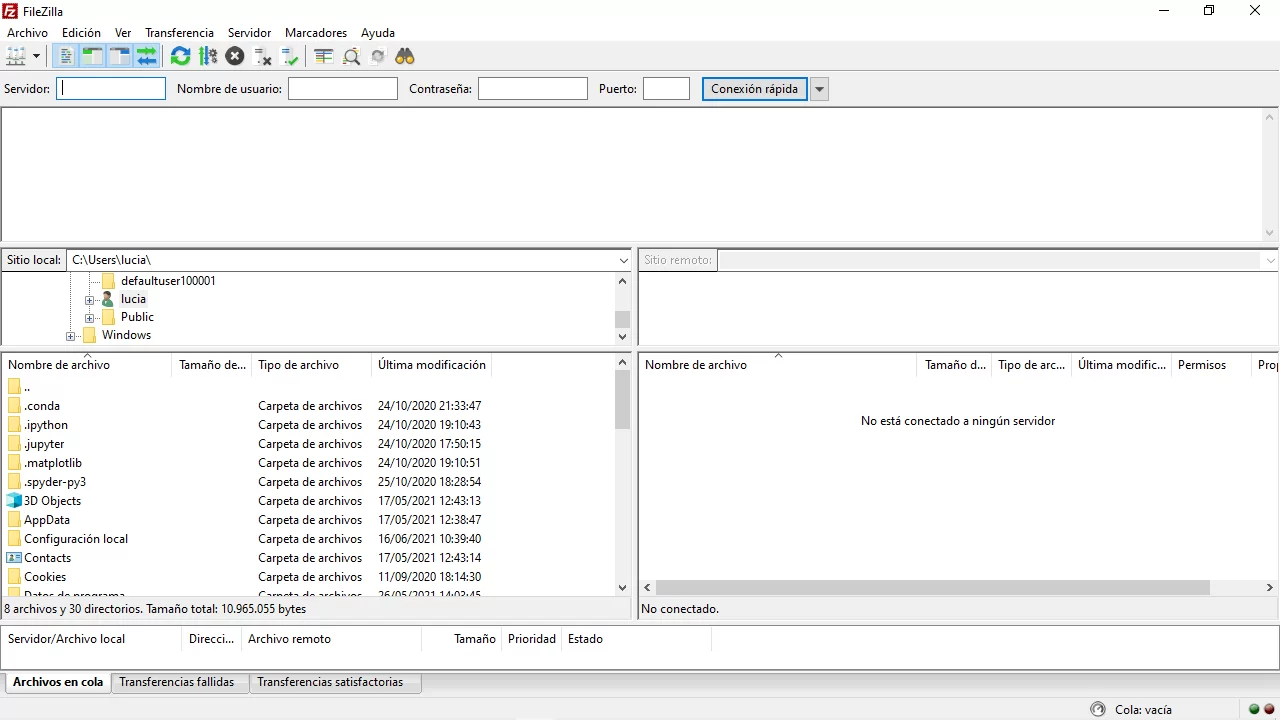Open the quick connect history dropdown
Viewport: 1280px width, 720px height.
click(820, 89)
